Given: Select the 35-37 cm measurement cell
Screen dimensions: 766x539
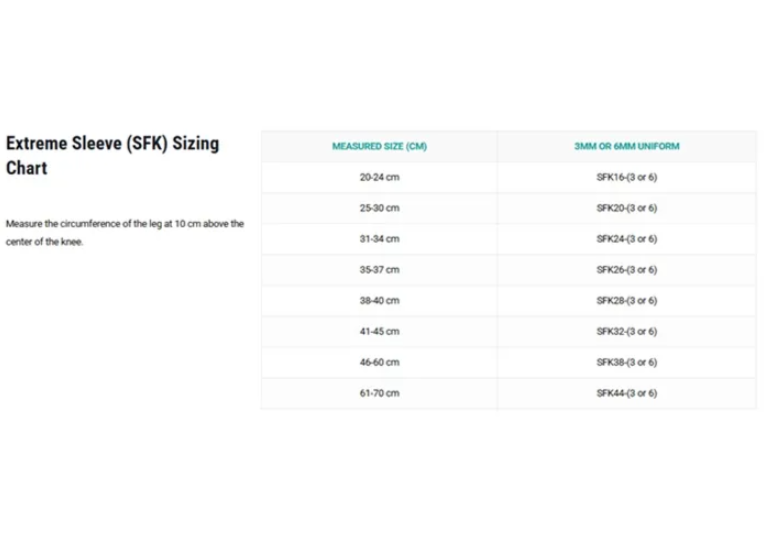Looking at the screenshot, I should (380, 270).
